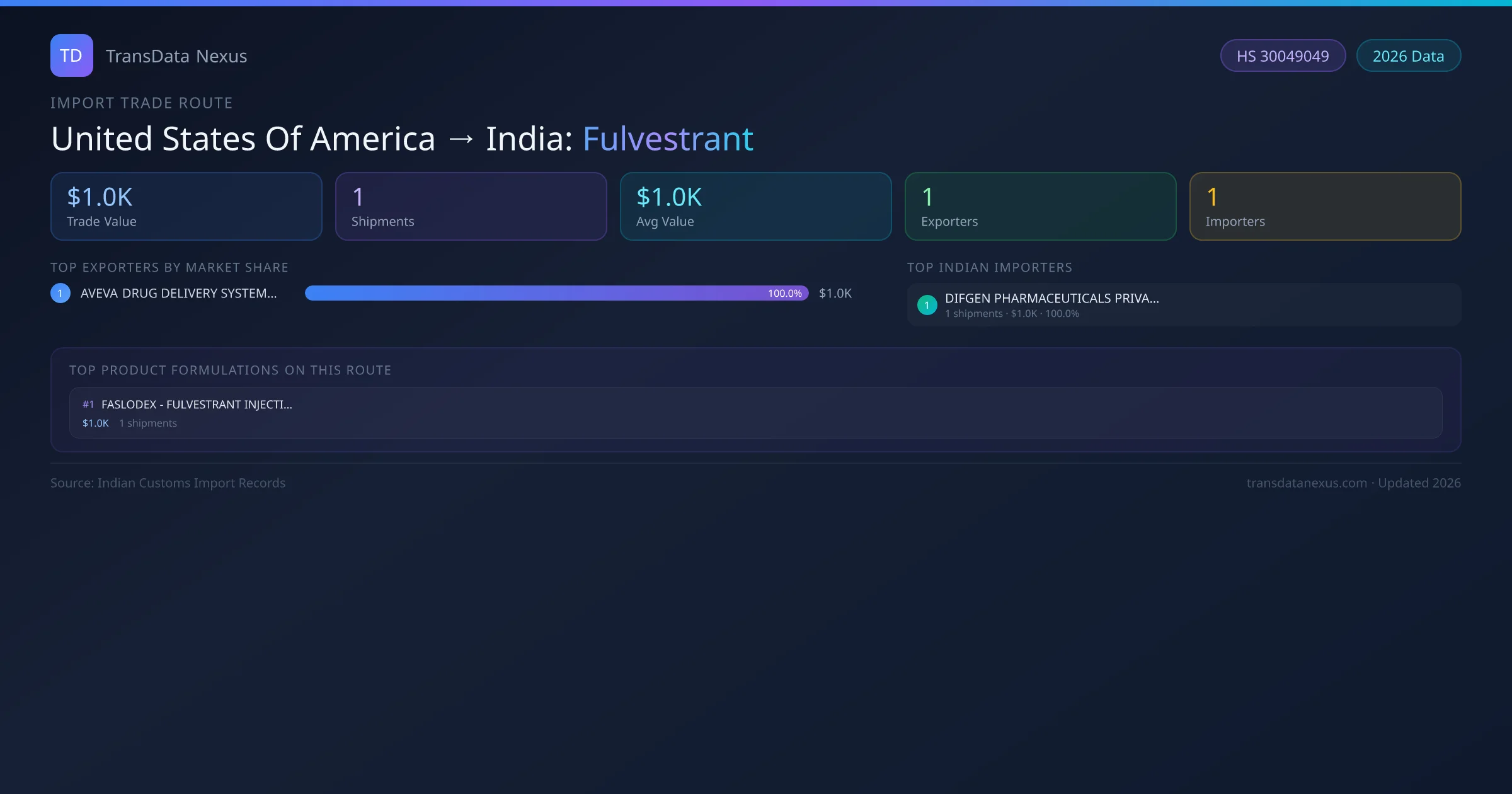Open transdatanexus.com link in footer
This screenshot has height=794, width=1512.
pos(1306,483)
